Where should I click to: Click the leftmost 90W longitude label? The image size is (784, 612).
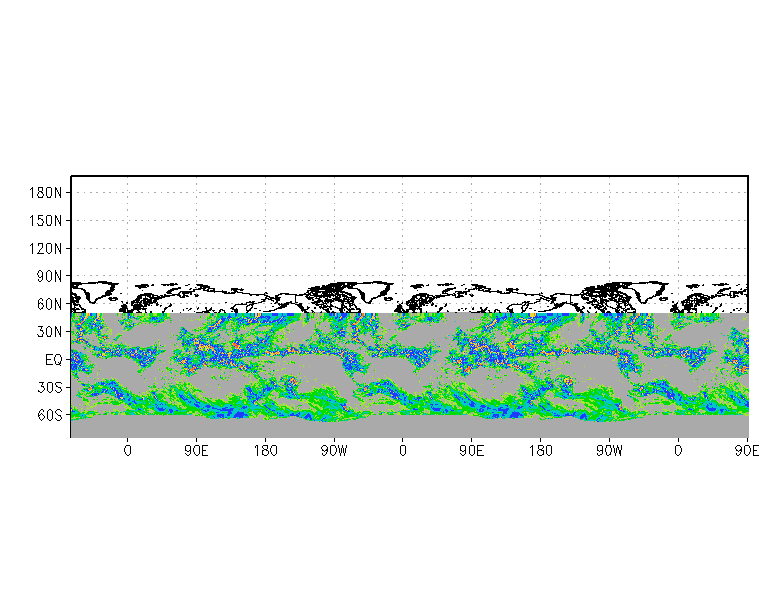click(334, 451)
